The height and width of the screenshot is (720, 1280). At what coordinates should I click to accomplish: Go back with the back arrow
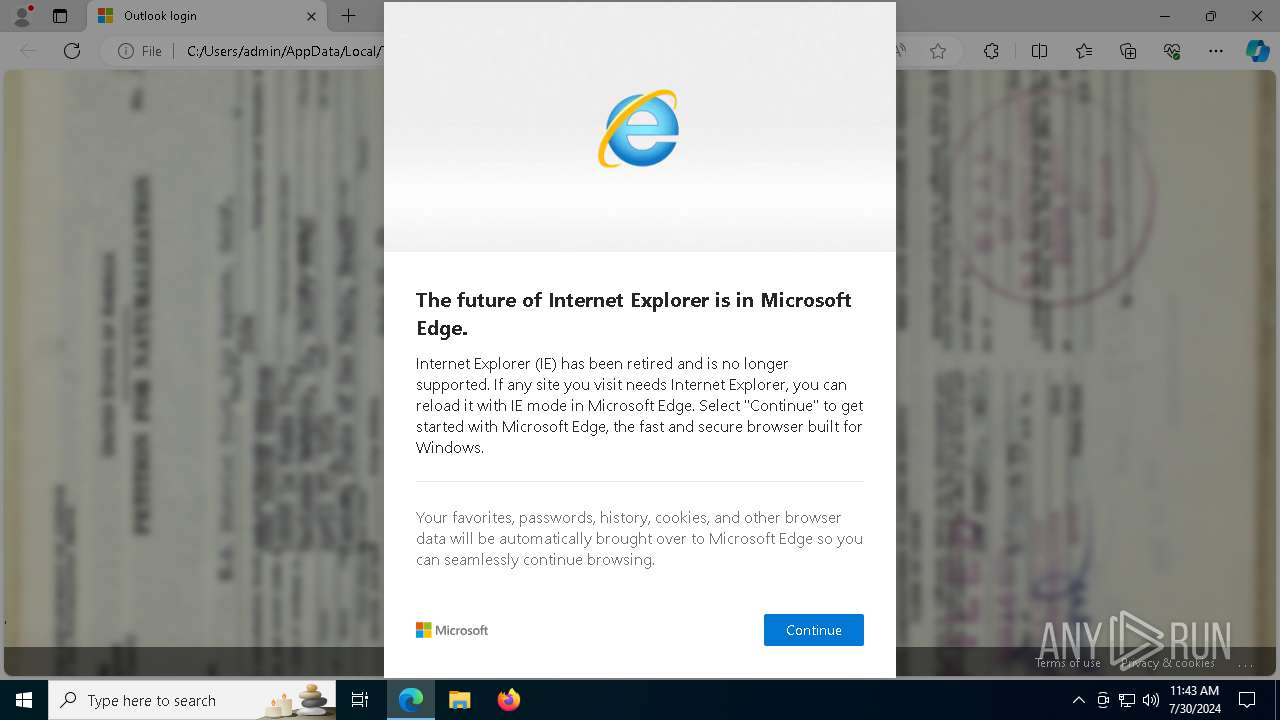[28, 51]
